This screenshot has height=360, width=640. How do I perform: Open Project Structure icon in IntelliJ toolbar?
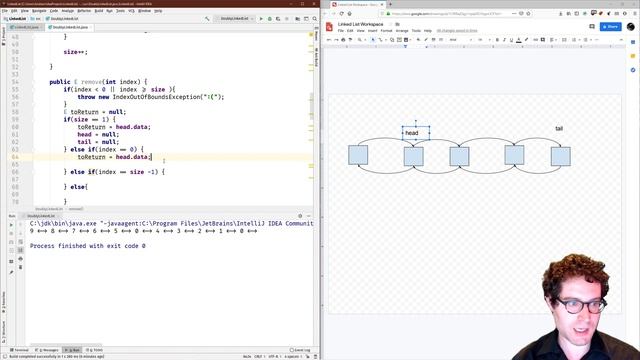click(x=298, y=19)
